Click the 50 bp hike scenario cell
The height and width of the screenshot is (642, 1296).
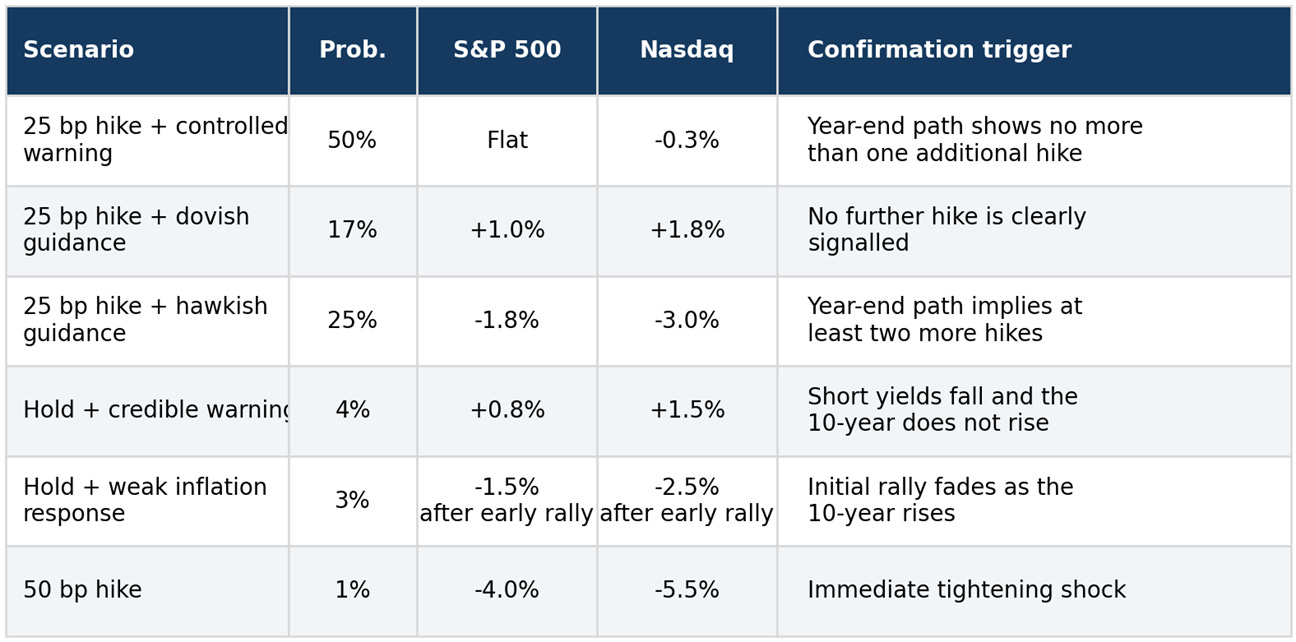pyautogui.click(x=147, y=591)
